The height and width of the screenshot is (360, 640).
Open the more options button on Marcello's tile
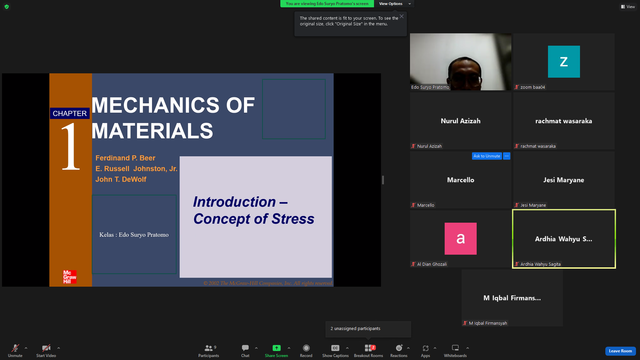point(507,156)
